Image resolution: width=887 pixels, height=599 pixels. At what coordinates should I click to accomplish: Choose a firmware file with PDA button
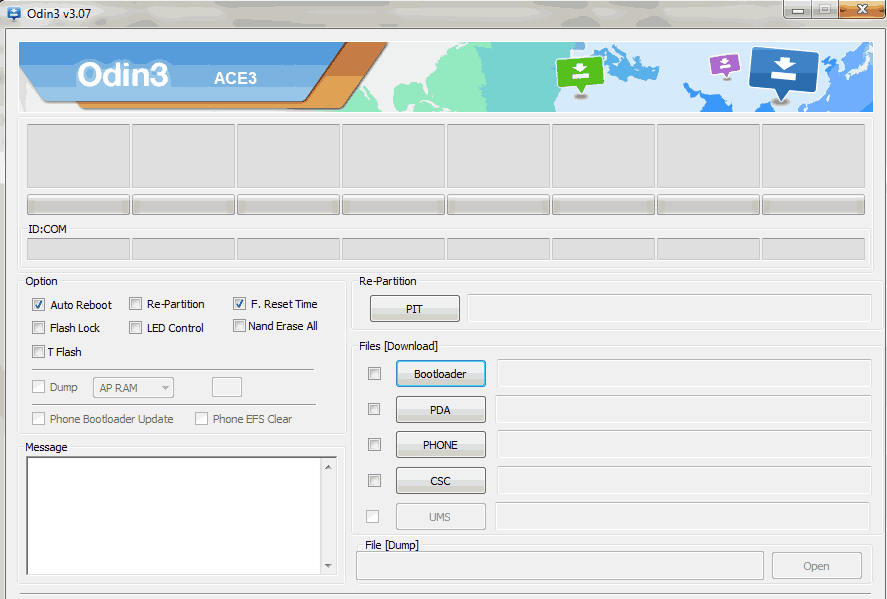click(x=441, y=410)
